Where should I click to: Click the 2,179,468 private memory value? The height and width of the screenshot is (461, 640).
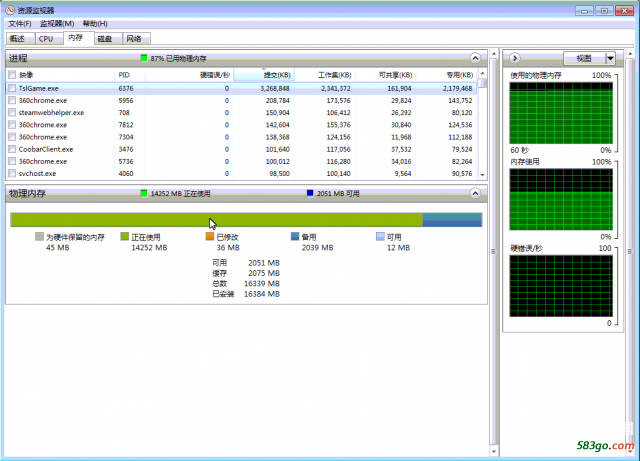point(457,88)
